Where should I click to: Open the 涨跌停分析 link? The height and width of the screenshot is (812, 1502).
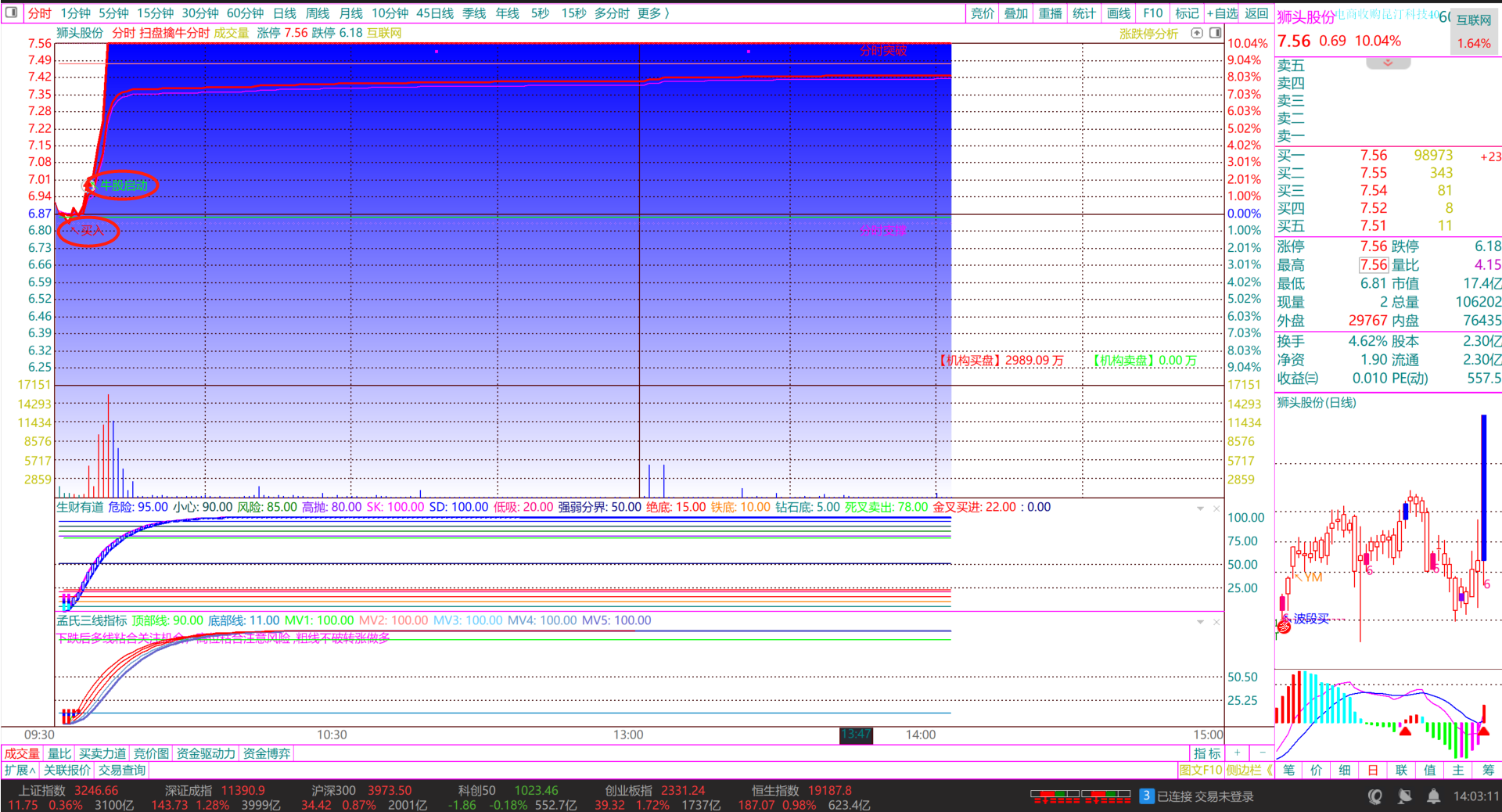point(1148,34)
